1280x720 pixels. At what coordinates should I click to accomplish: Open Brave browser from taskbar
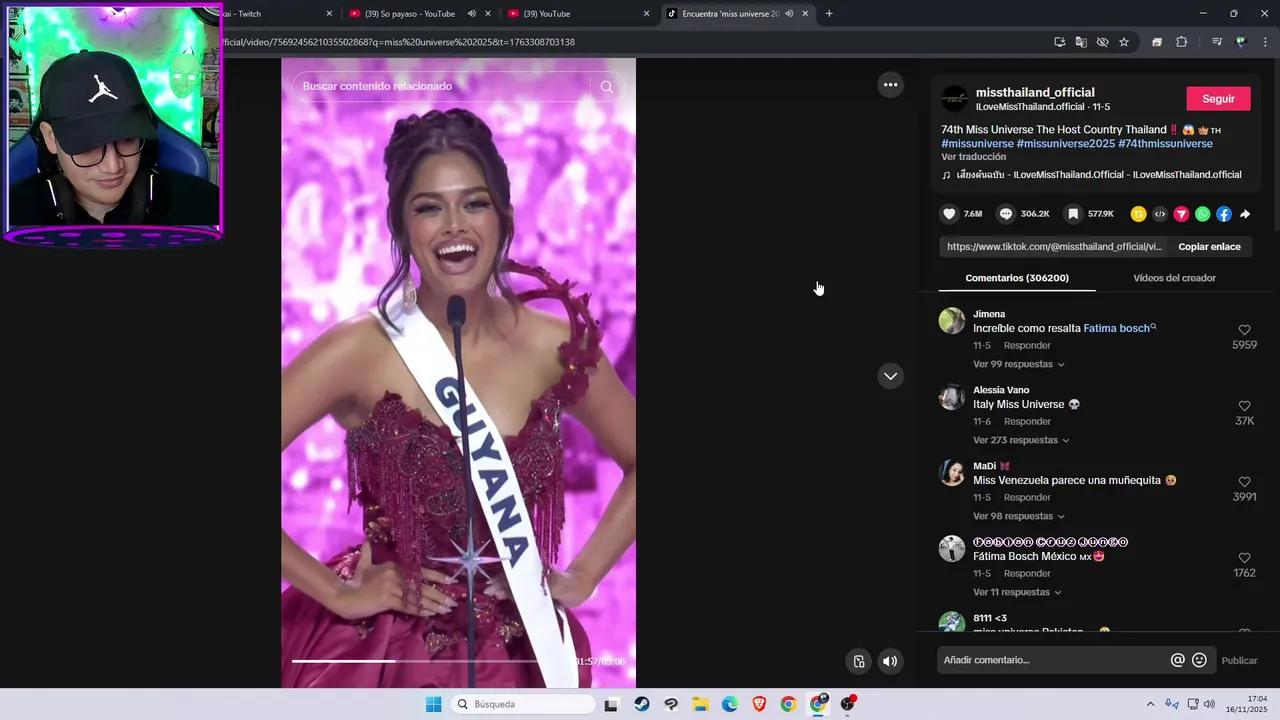click(x=759, y=705)
